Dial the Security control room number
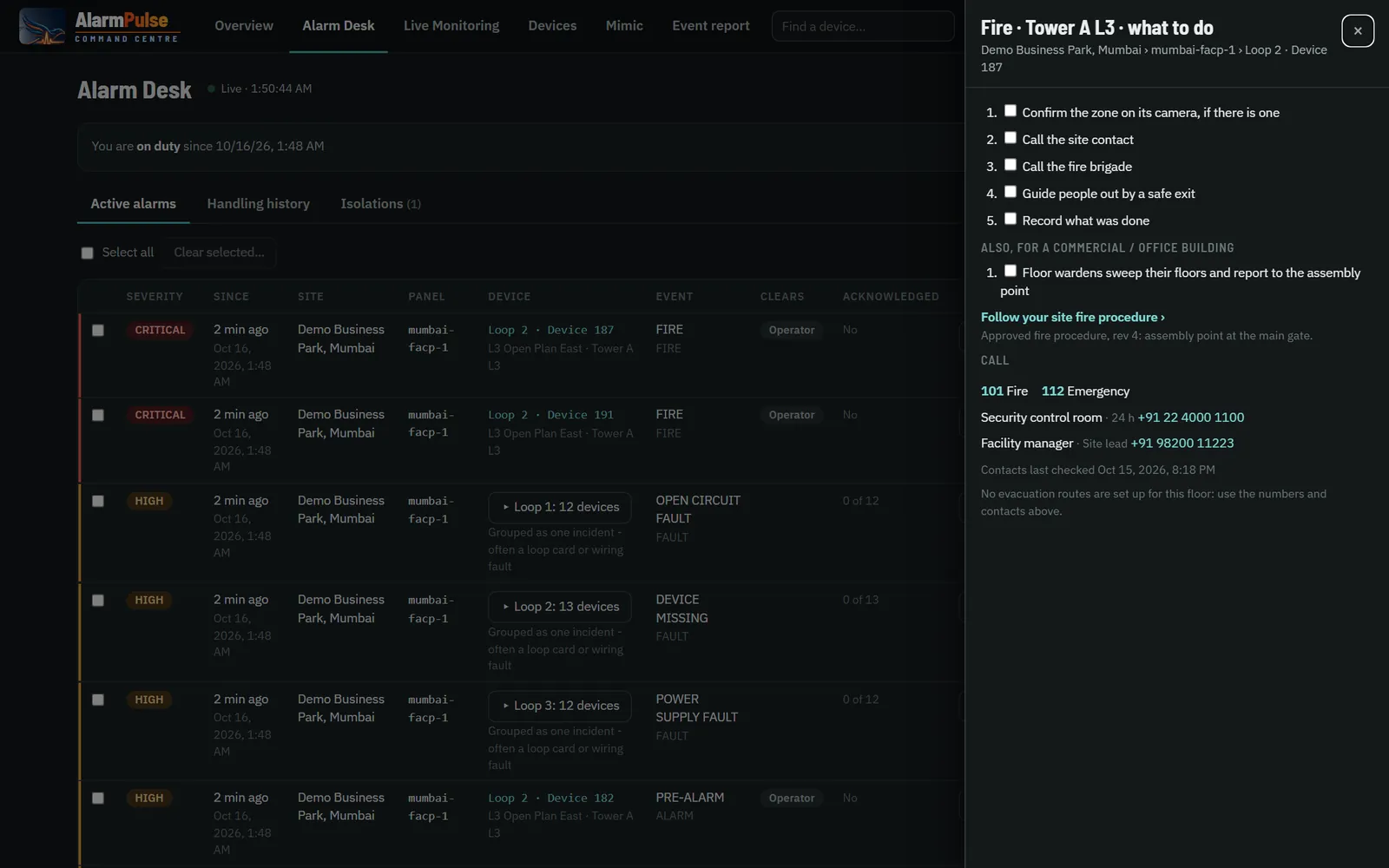Viewport: 1389px width, 868px height. pyautogui.click(x=1191, y=417)
